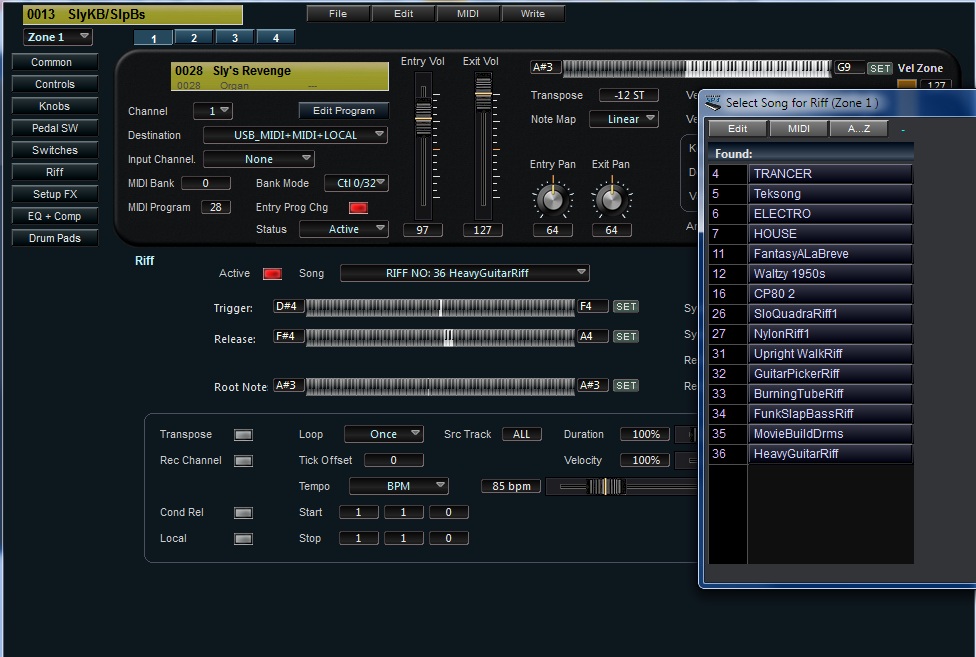Expand the Loop Once dropdown
Image resolution: width=976 pixels, height=657 pixels.
(x=384, y=435)
